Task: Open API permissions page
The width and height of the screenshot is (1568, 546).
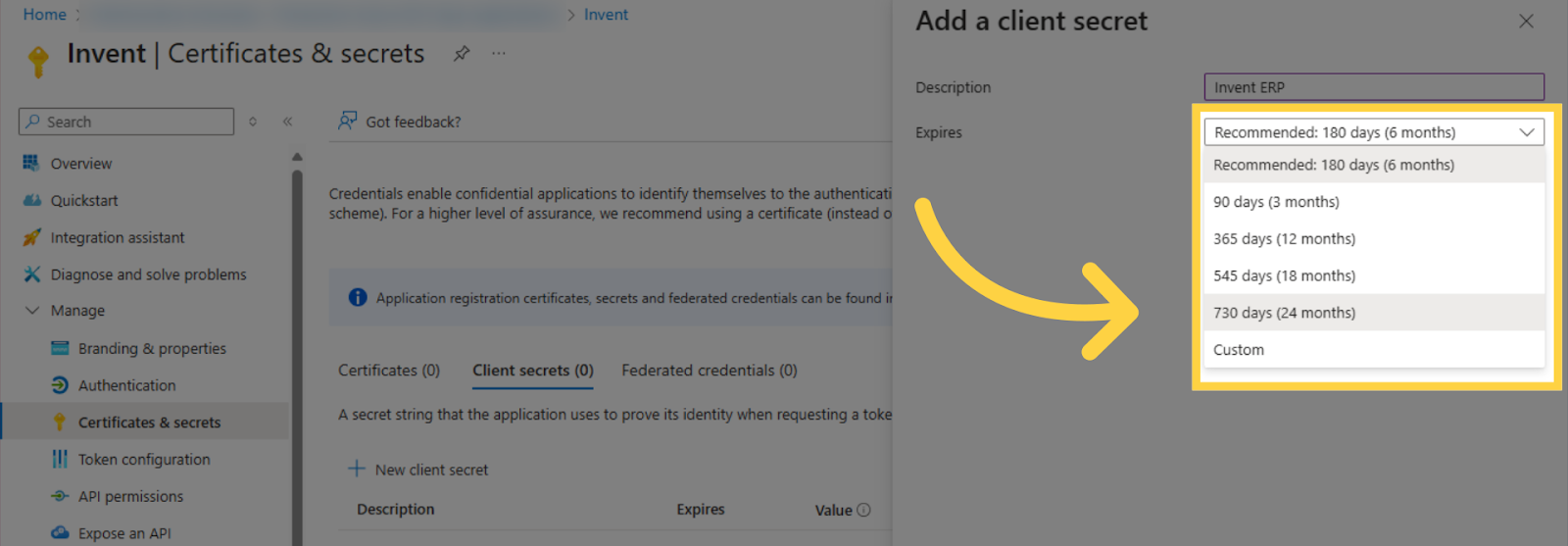Action: 130,496
